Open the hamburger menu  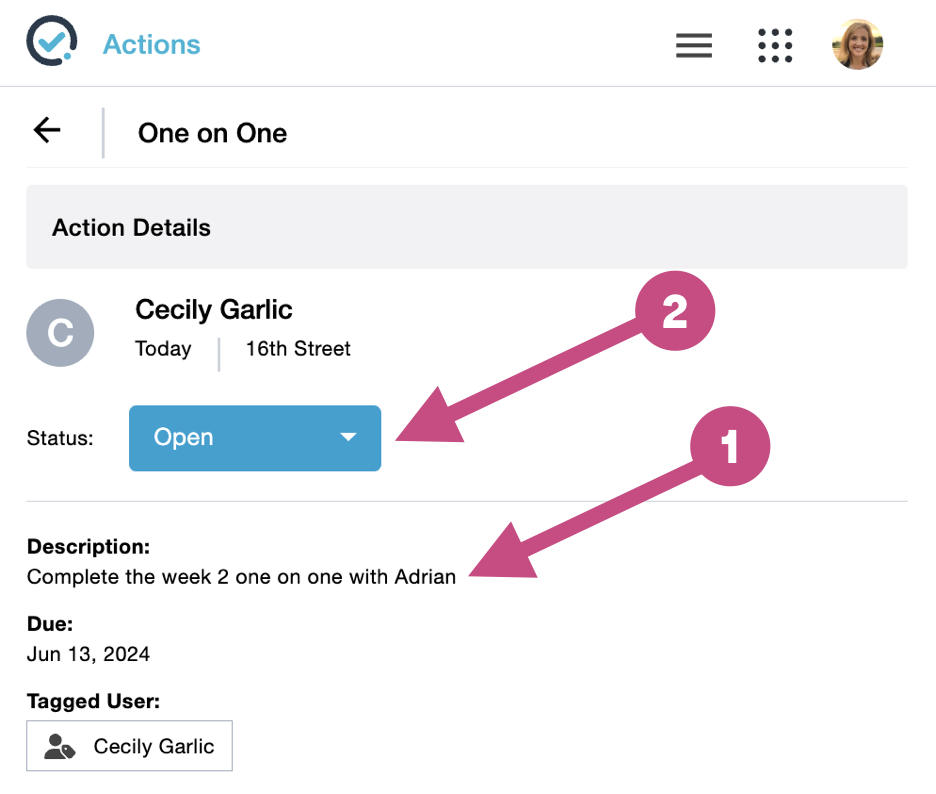(693, 45)
